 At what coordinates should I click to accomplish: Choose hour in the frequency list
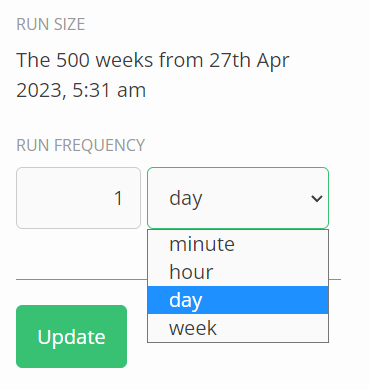pyautogui.click(x=238, y=272)
